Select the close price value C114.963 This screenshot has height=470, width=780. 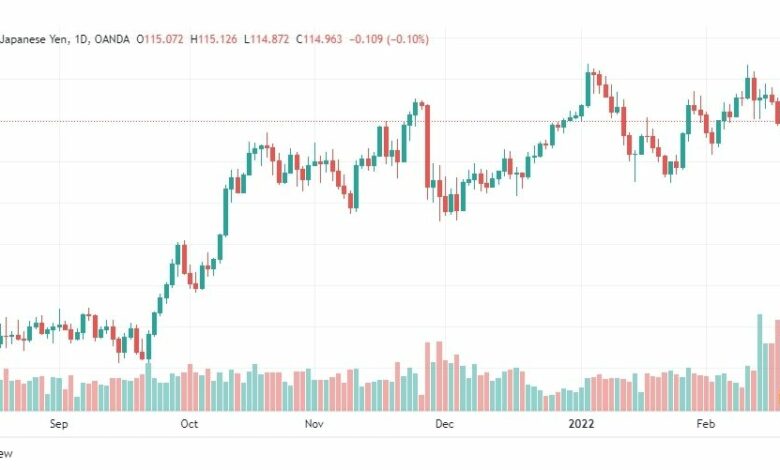click(319, 39)
